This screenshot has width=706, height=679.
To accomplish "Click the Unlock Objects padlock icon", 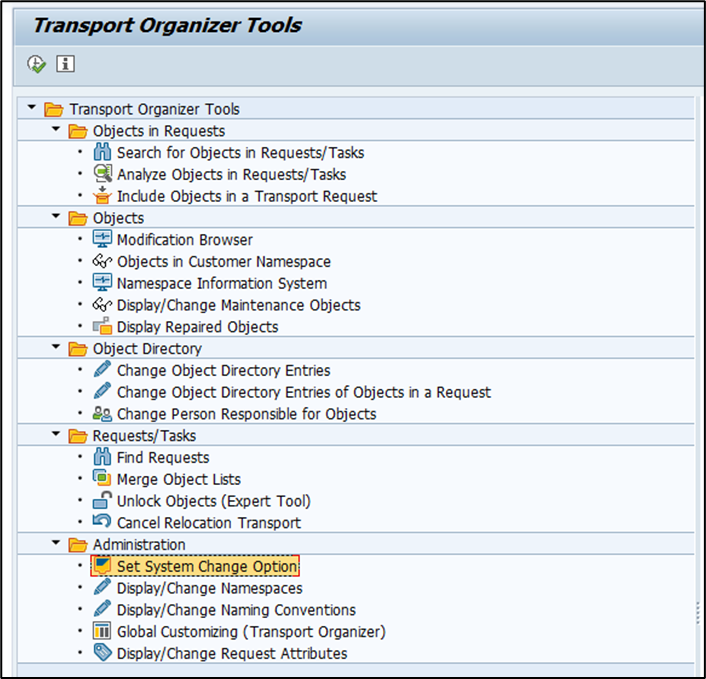I will [102, 501].
